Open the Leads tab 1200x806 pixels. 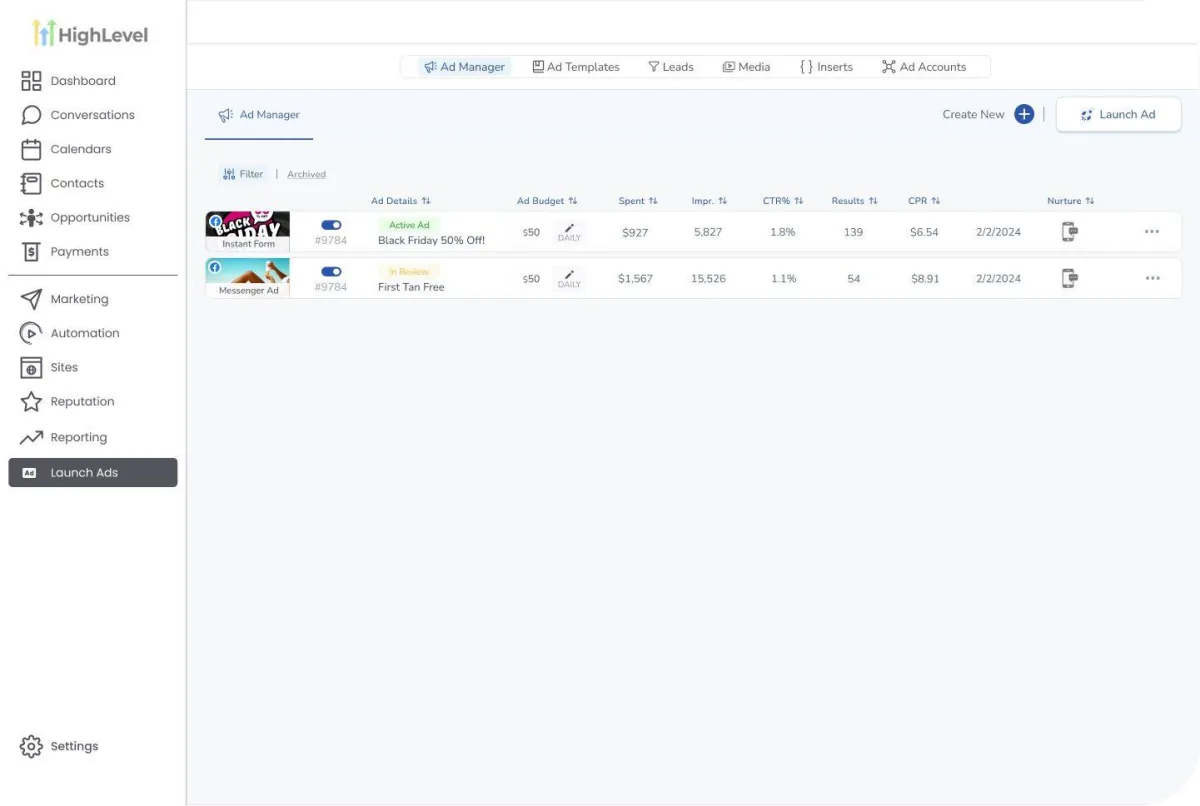click(x=670, y=66)
